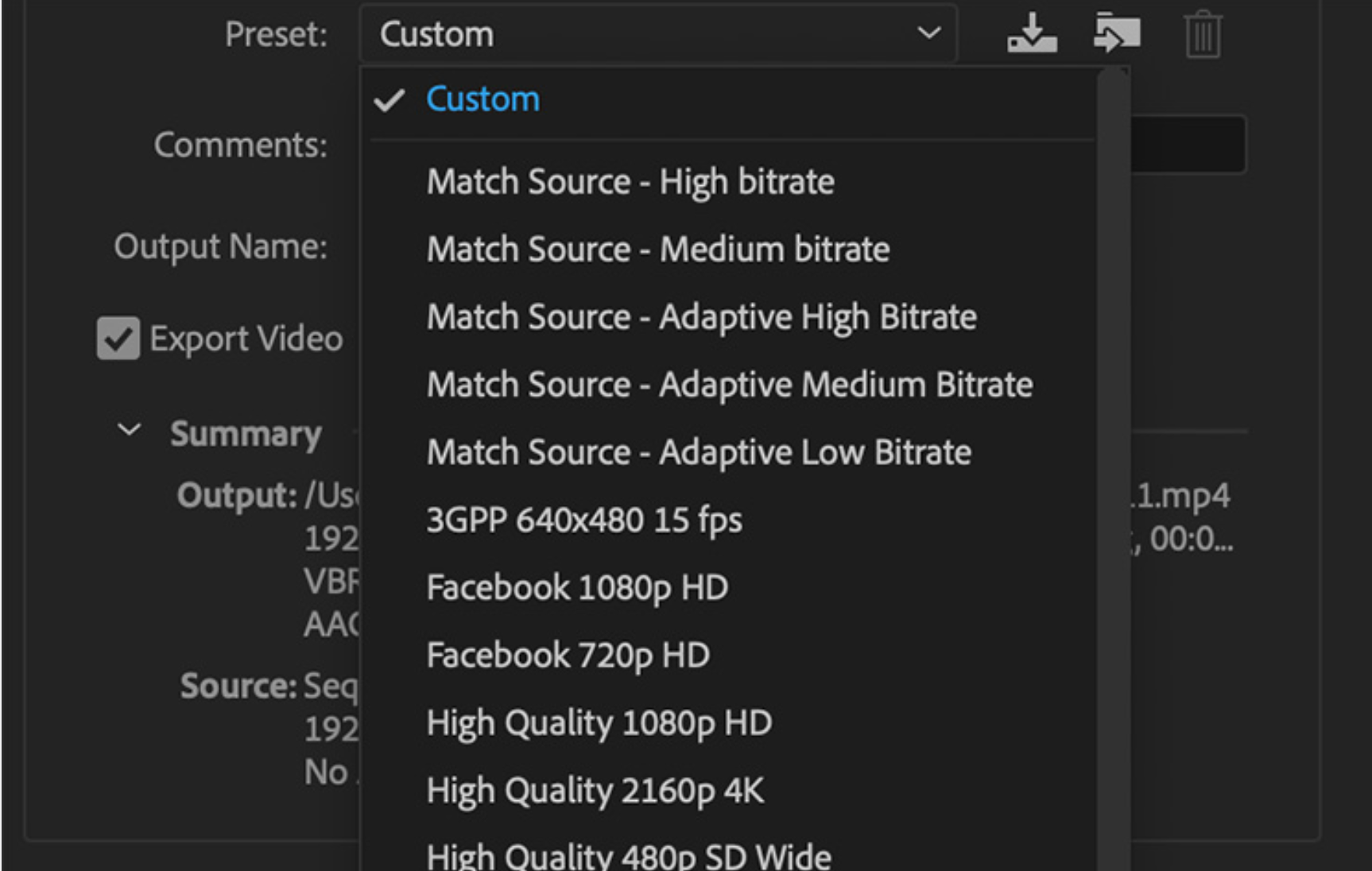This screenshot has width=1372, height=871.
Task: Choose Match Source - Adaptive Medium Bitrate
Action: pos(730,384)
